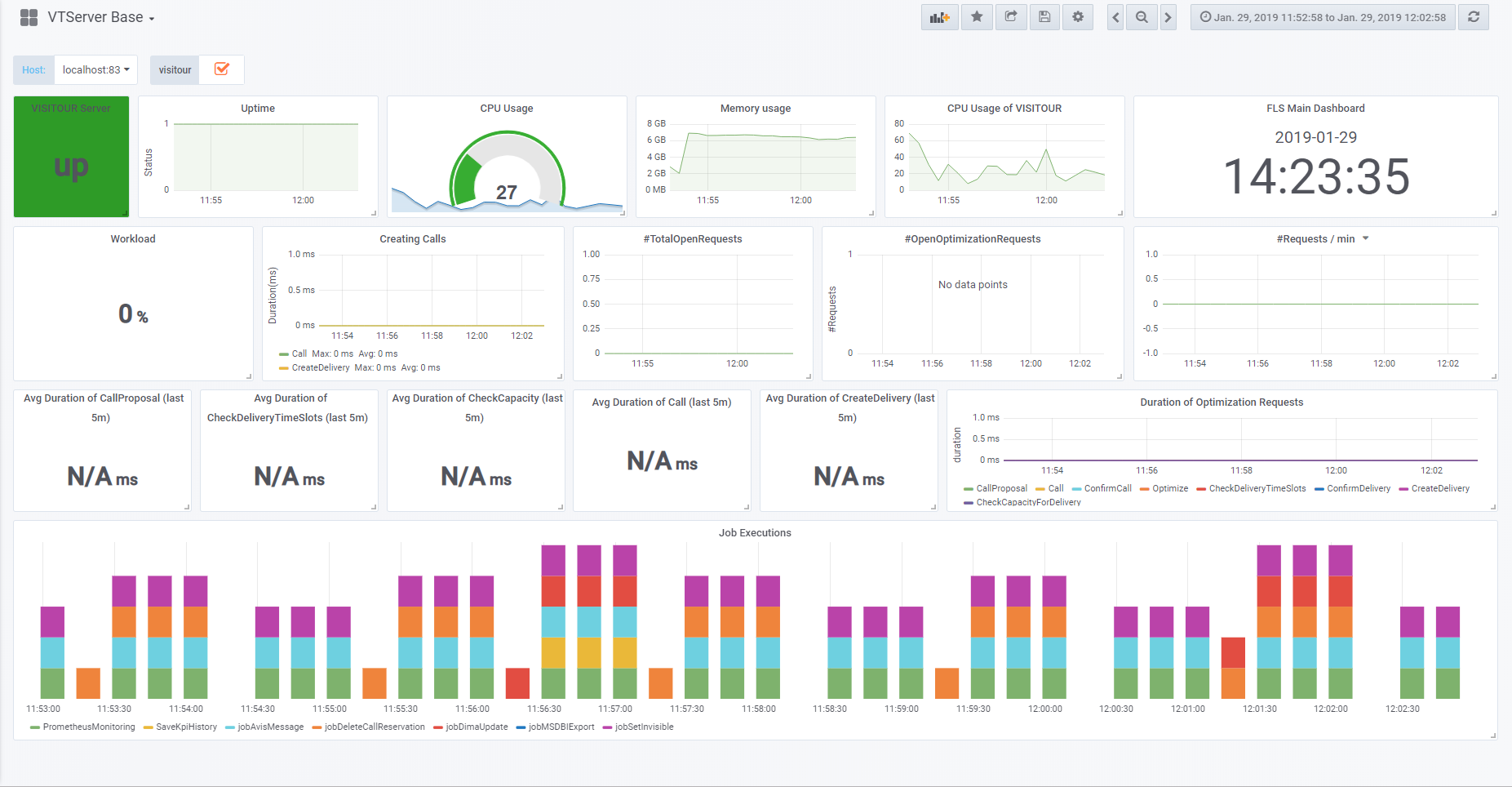
Task: Open the time range picker
Action: click(1323, 17)
